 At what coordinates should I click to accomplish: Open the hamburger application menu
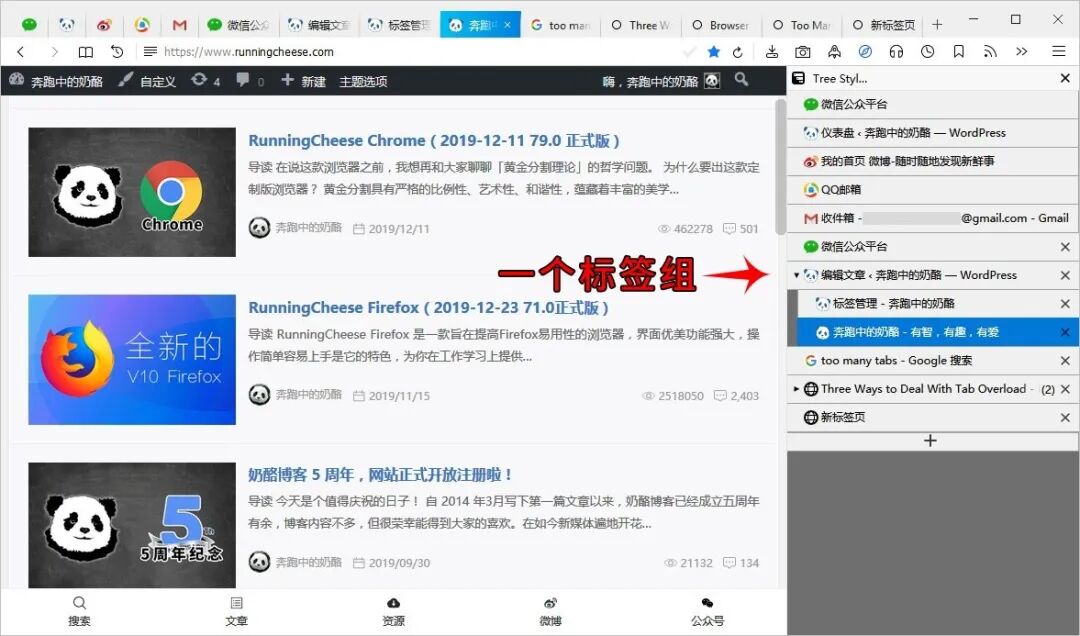click(x=1059, y=52)
